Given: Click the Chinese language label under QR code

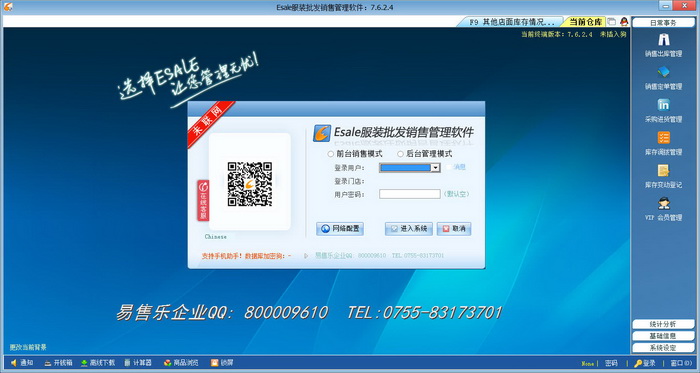Looking at the screenshot, I should click(x=216, y=237).
